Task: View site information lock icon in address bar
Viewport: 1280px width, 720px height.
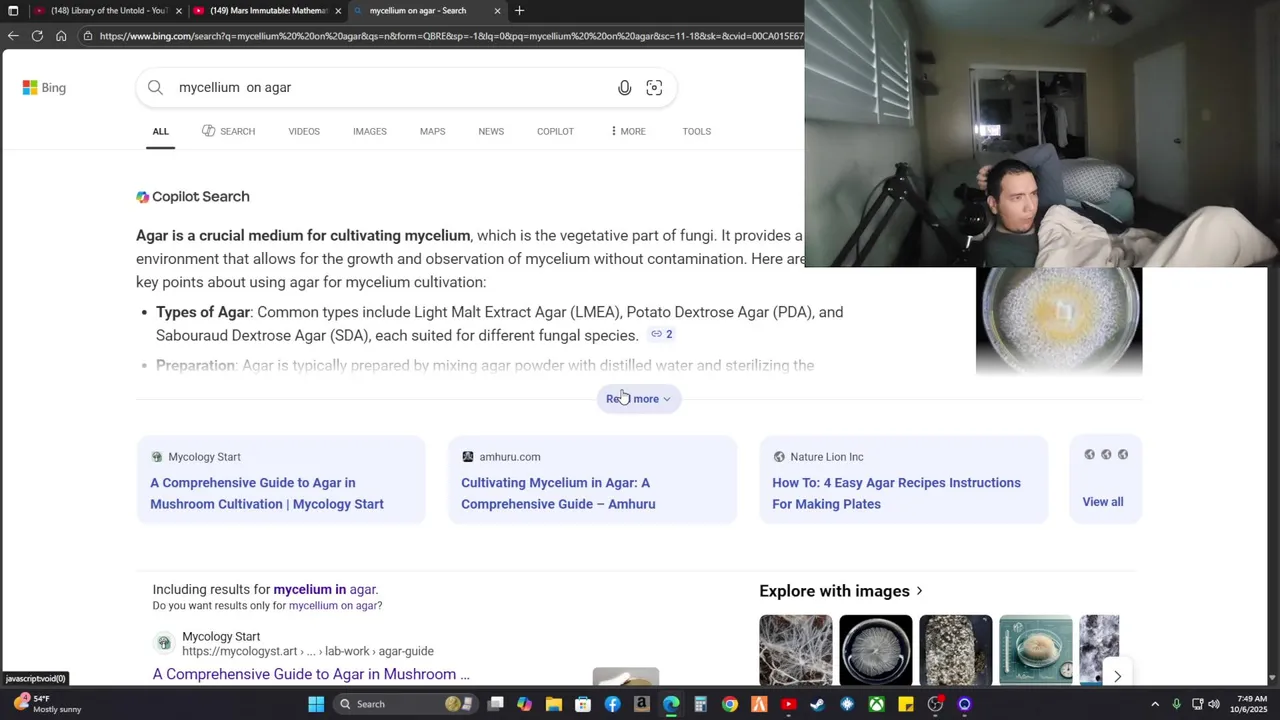Action: (88, 36)
